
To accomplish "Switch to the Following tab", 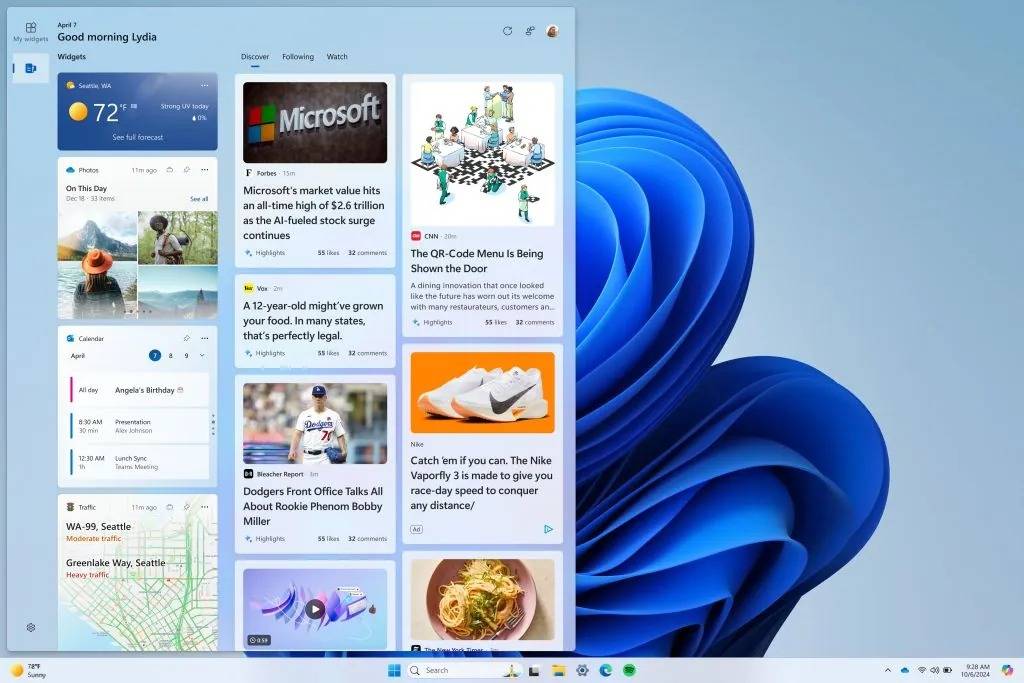I will pos(297,57).
